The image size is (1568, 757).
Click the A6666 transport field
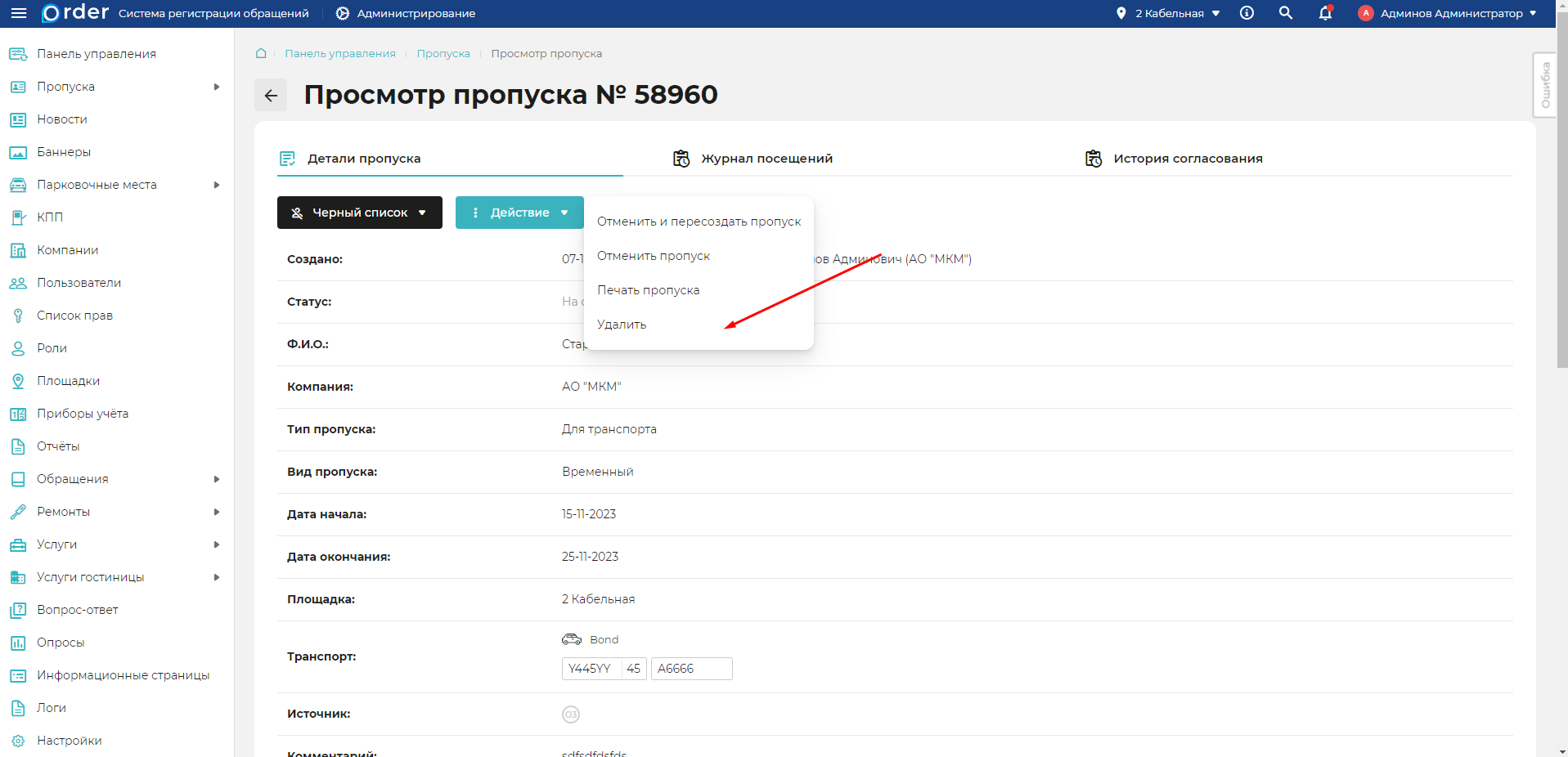coord(691,669)
